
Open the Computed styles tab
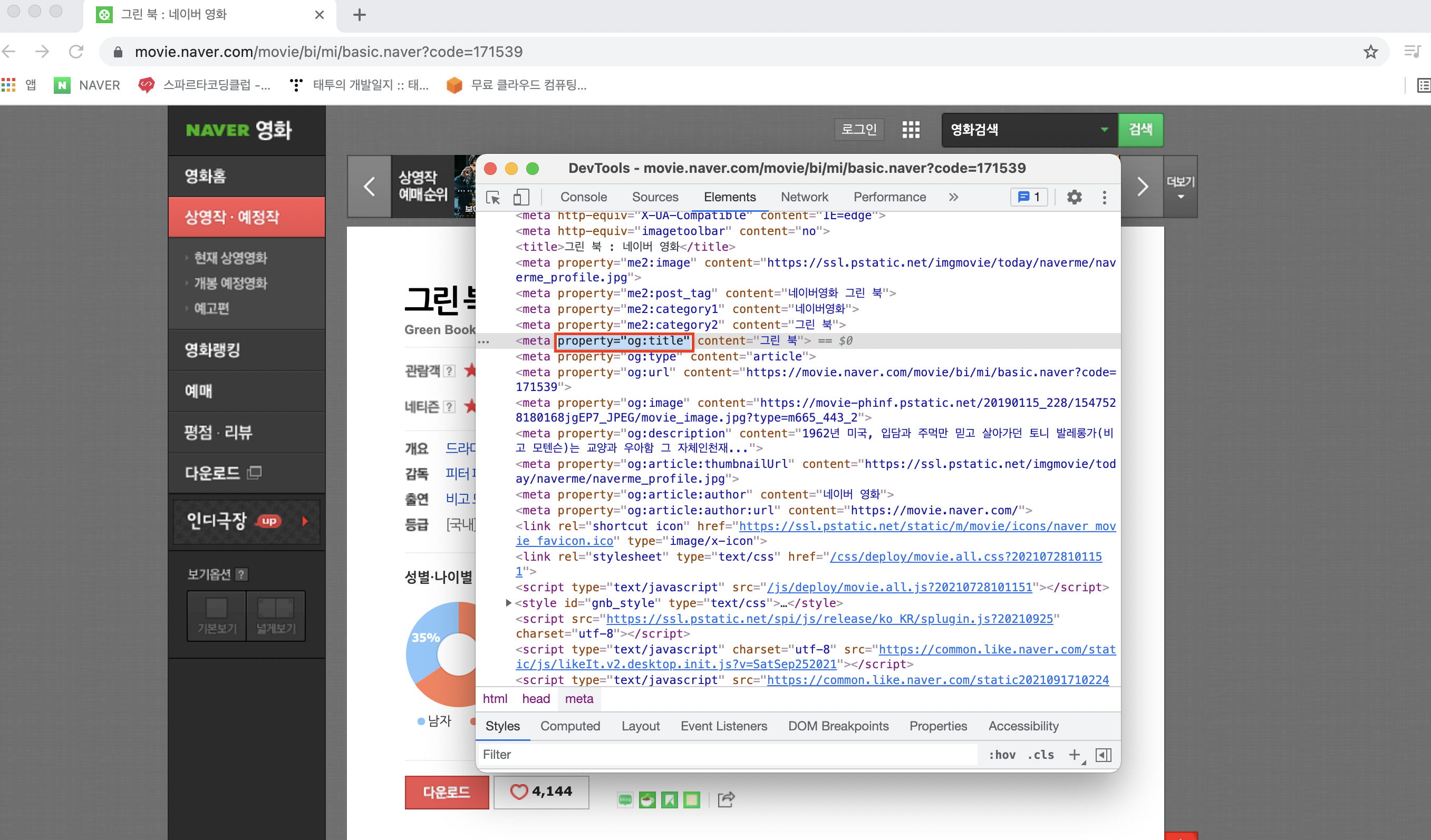[x=569, y=726]
